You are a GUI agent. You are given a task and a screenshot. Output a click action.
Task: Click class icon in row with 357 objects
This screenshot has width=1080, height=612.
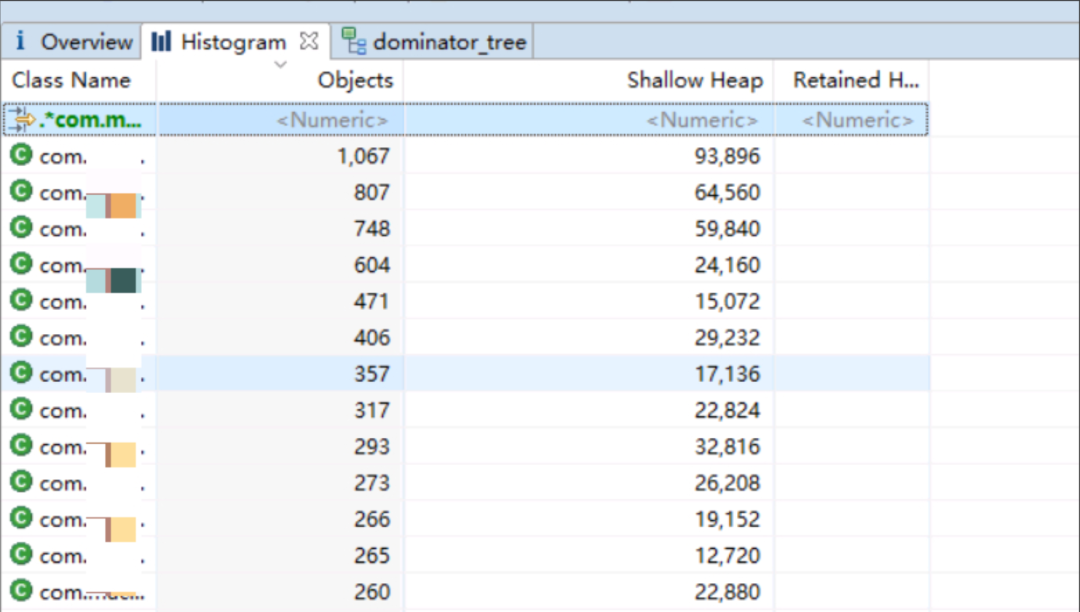point(21,372)
